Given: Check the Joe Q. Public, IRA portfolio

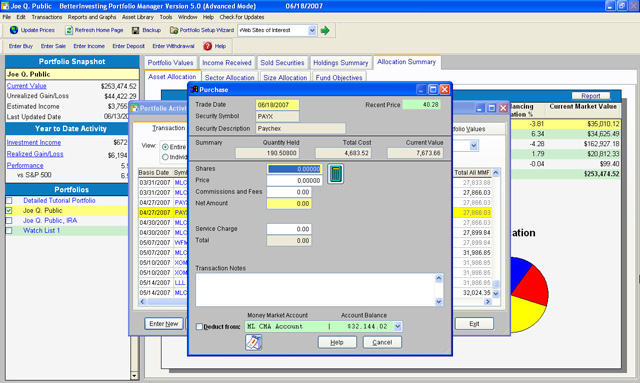Looking at the screenshot, I should coord(9,220).
